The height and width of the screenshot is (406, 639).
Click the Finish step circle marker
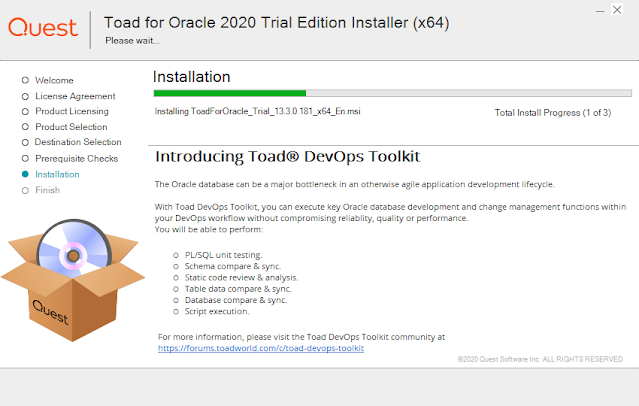click(x=25, y=190)
